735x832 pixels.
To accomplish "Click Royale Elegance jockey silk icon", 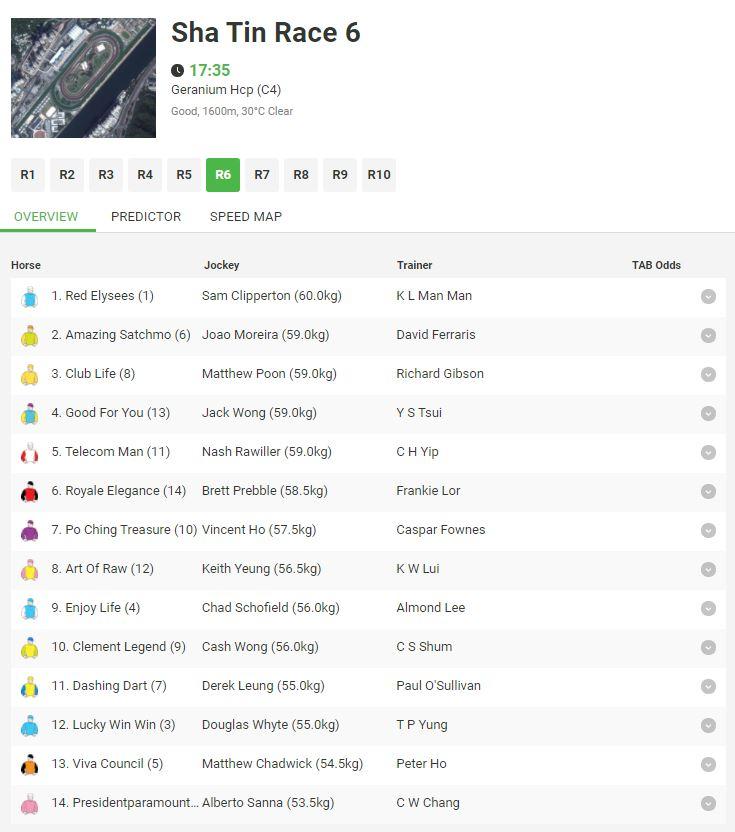I will coord(29,492).
